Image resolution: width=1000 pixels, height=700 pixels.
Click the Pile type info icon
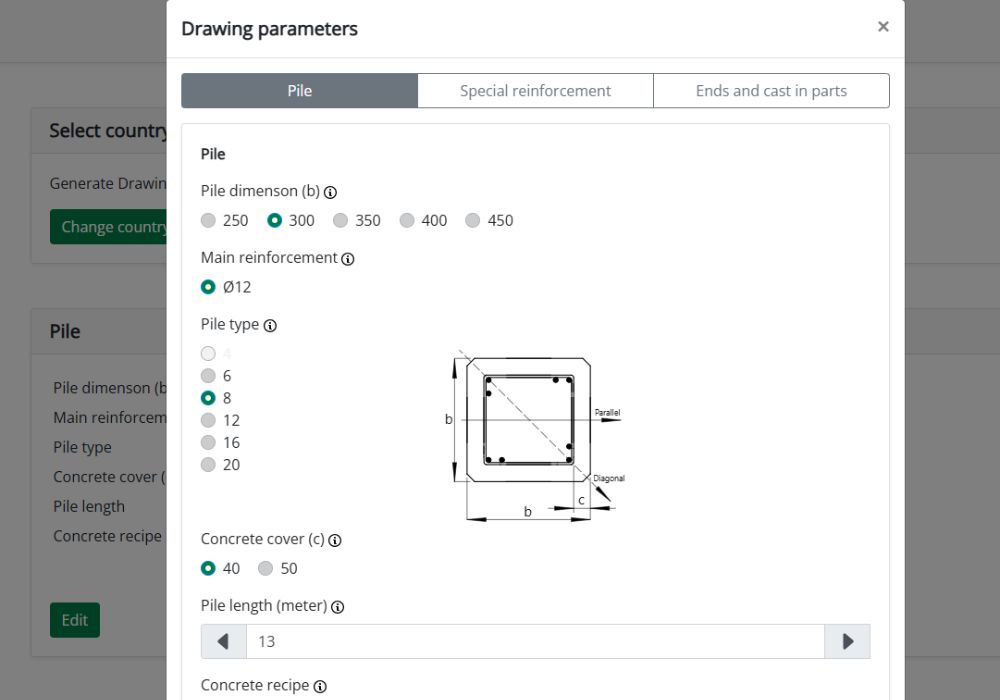[270, 326]
